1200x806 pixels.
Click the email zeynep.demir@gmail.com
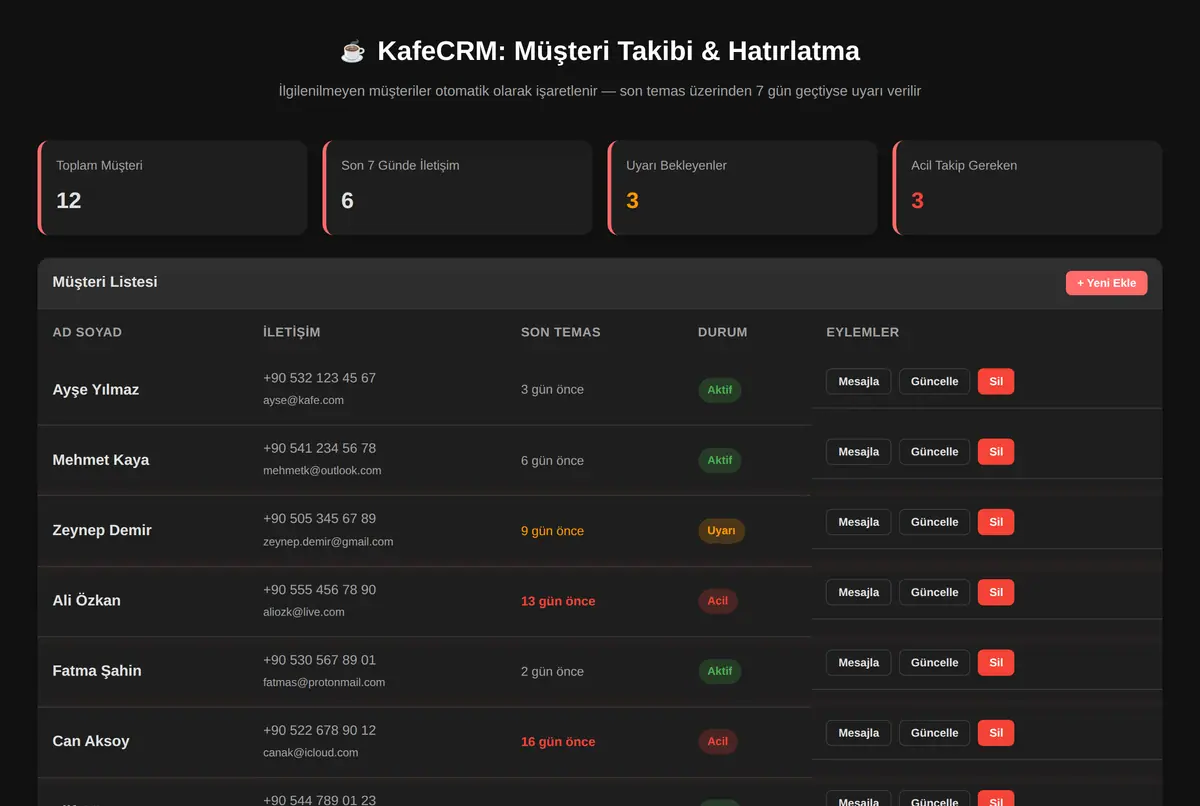point(328,541)
